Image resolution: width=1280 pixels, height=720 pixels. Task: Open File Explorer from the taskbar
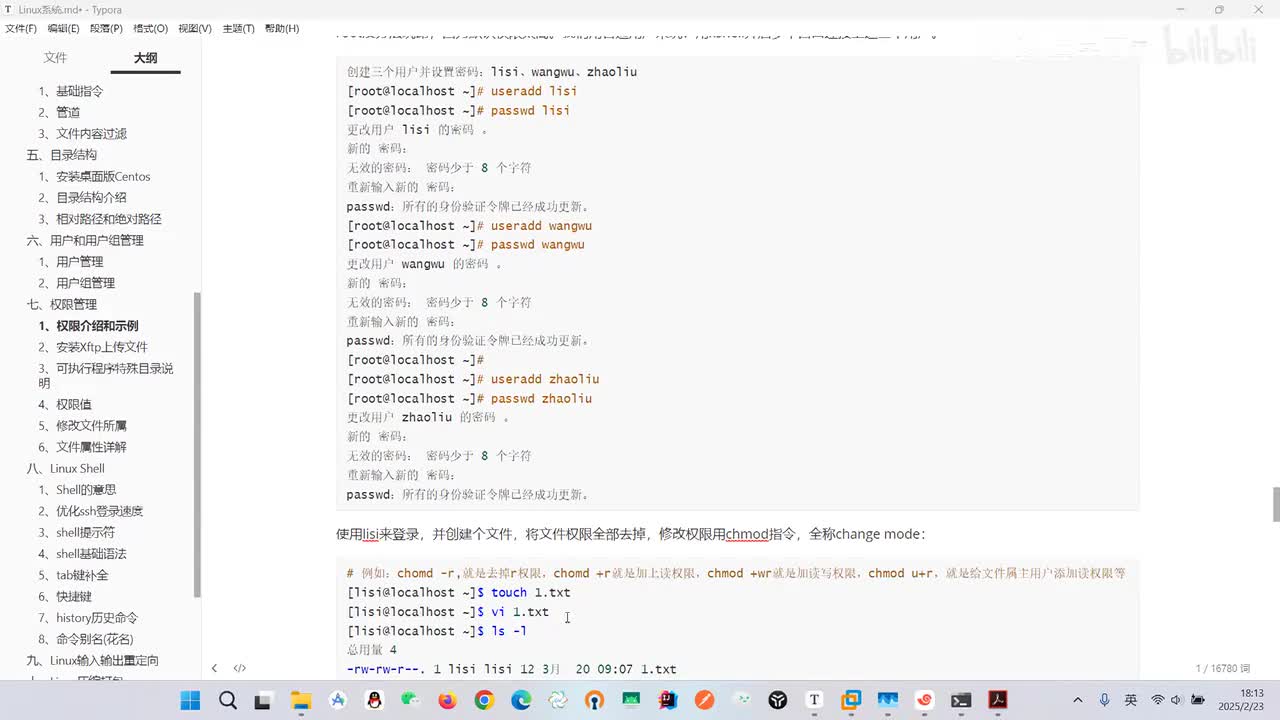[301, 700]
